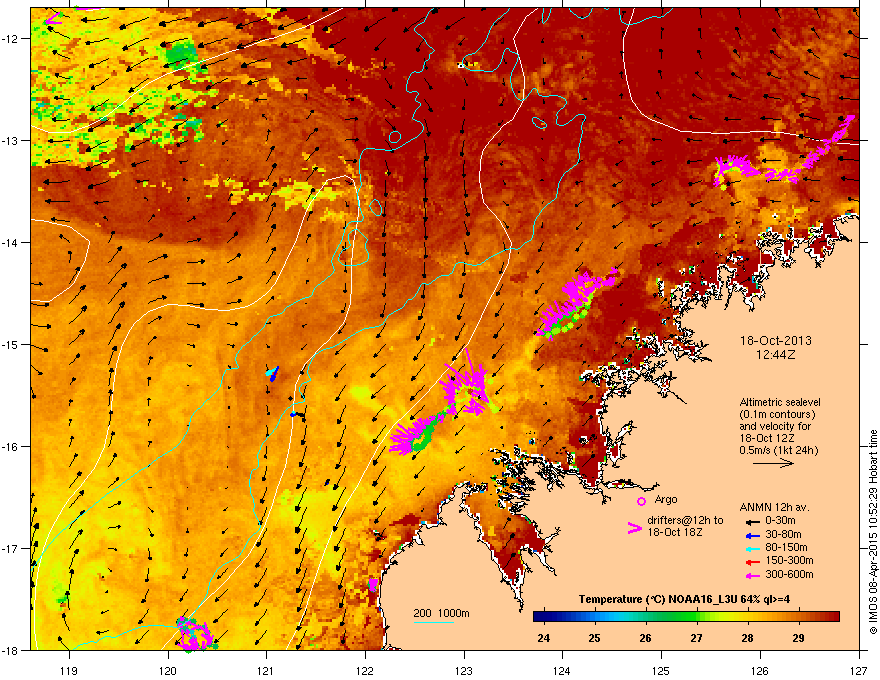Select the cyan 80-150m arrow legend icon
Viewport: 880px width, 680px height.
(752, 548)
